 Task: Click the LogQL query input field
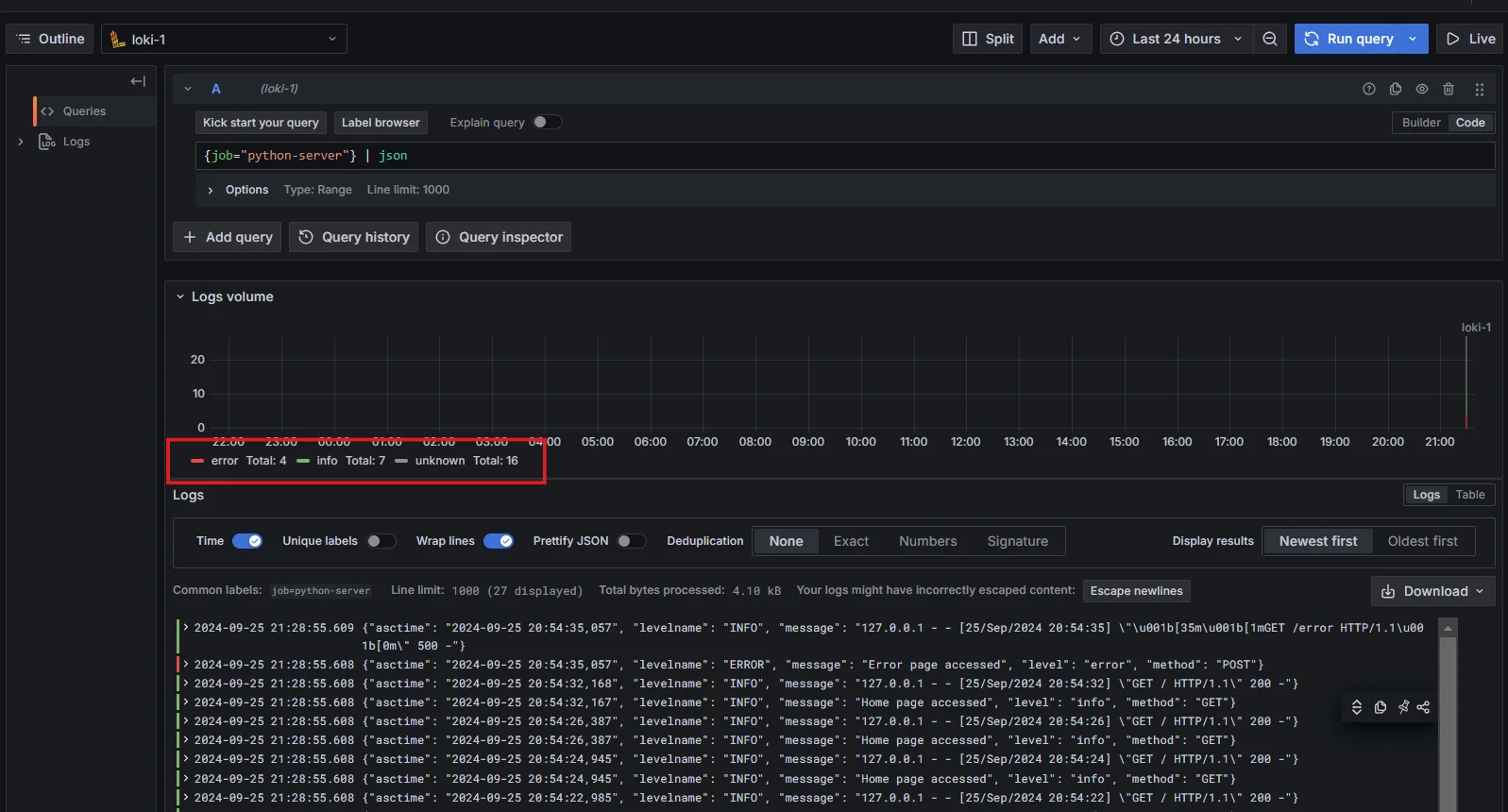845,156
